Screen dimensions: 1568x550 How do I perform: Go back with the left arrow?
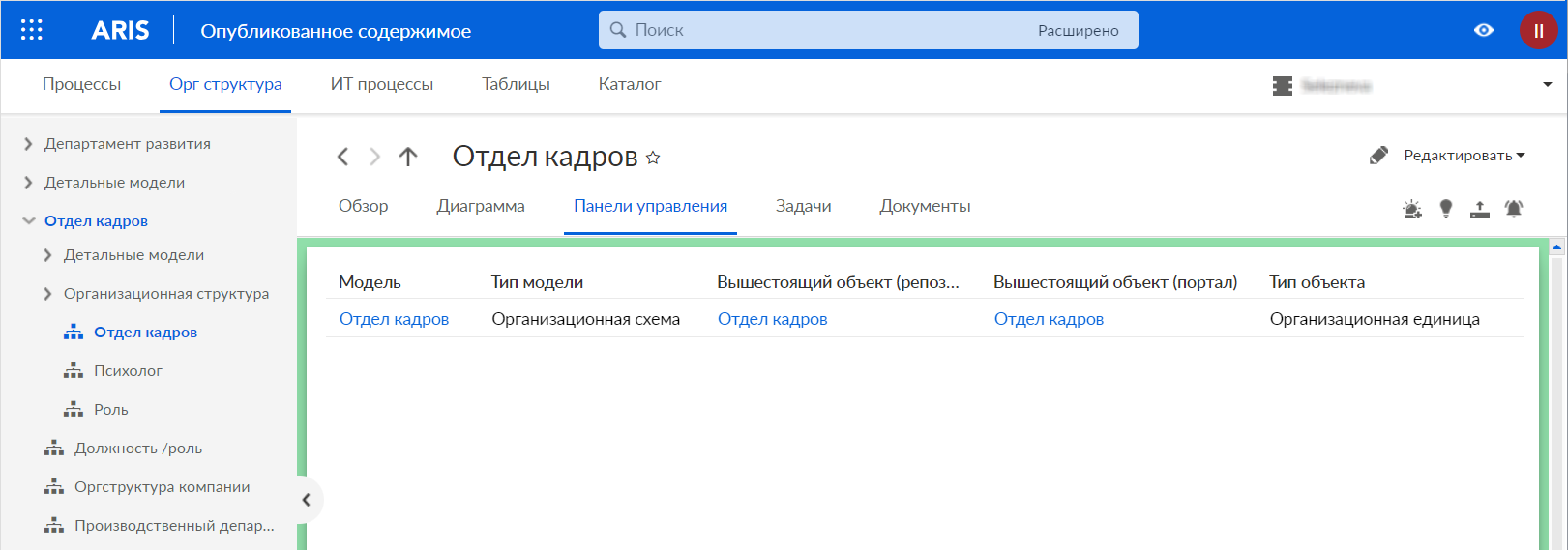pyautogui.click(x=342, y=157)
